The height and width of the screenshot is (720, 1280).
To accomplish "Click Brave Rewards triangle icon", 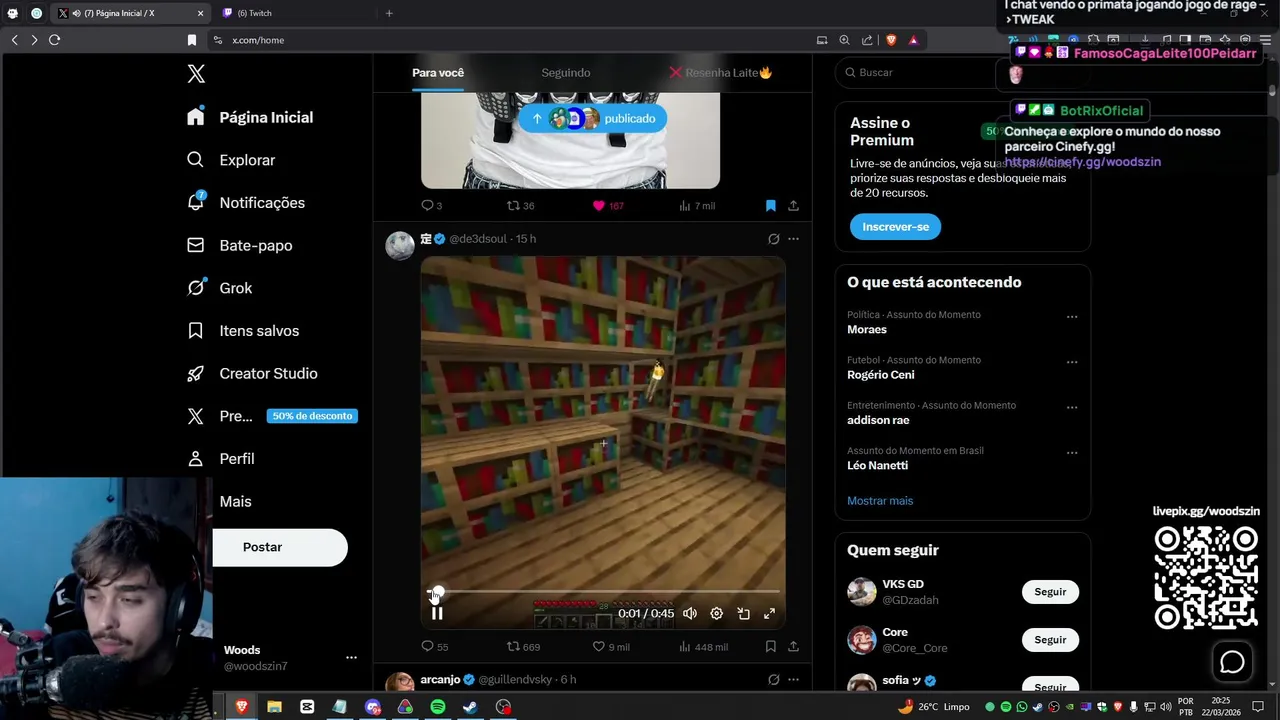I will [913, 40].
